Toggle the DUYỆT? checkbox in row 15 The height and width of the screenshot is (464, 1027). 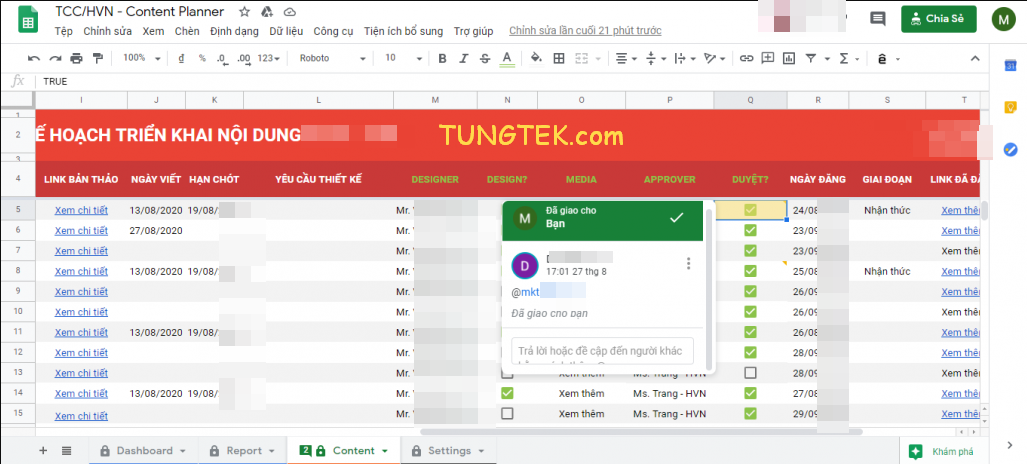(750, 414)
